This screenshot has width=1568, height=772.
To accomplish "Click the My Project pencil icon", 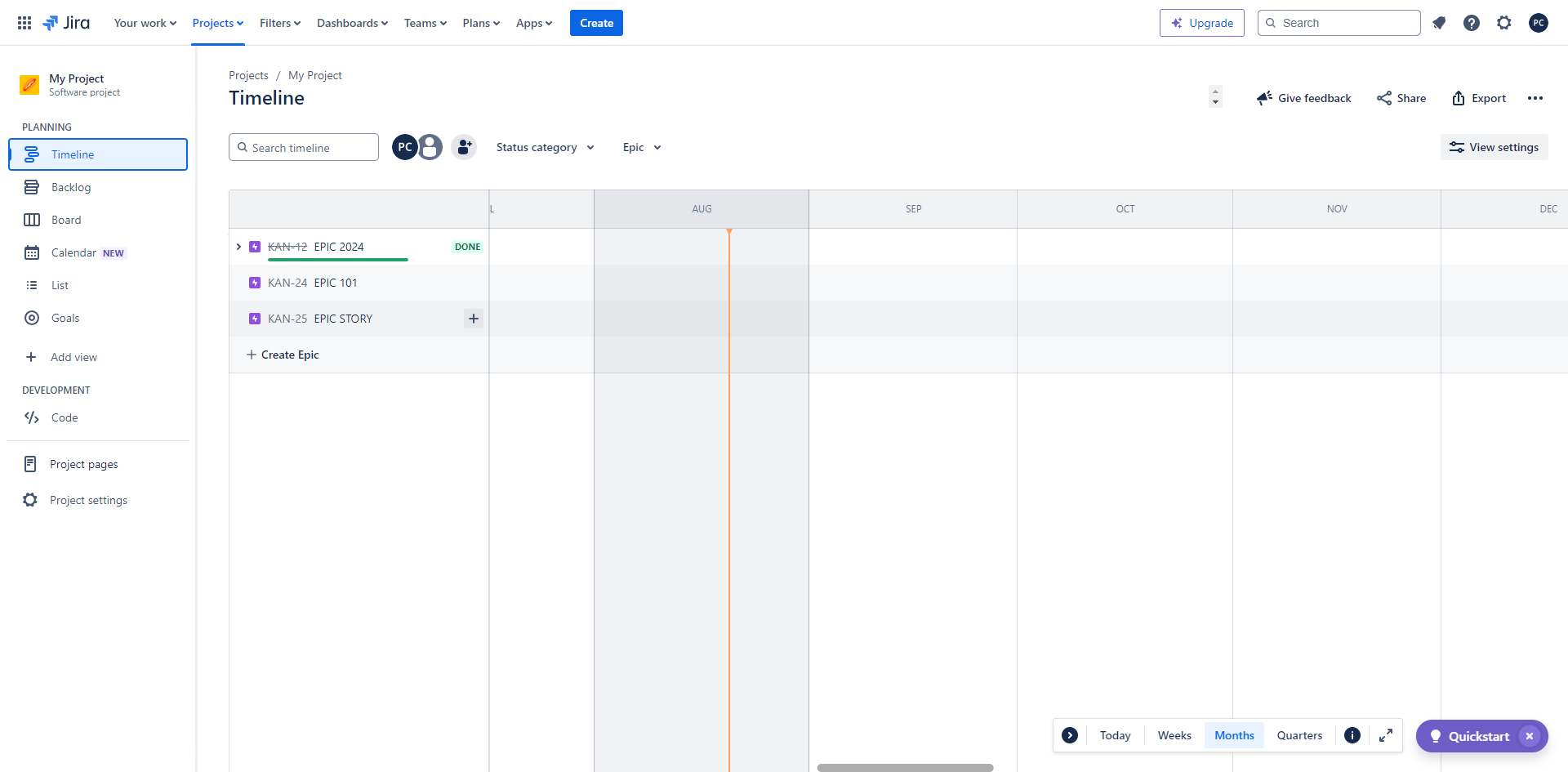I will tap(29, 85).
